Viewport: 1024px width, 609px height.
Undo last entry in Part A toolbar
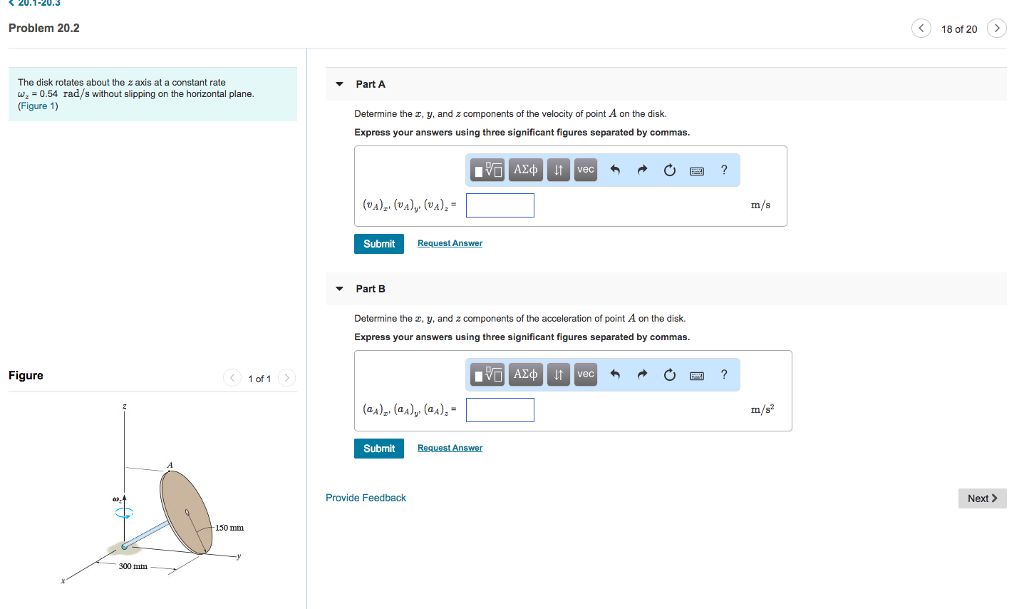point(615,170)
